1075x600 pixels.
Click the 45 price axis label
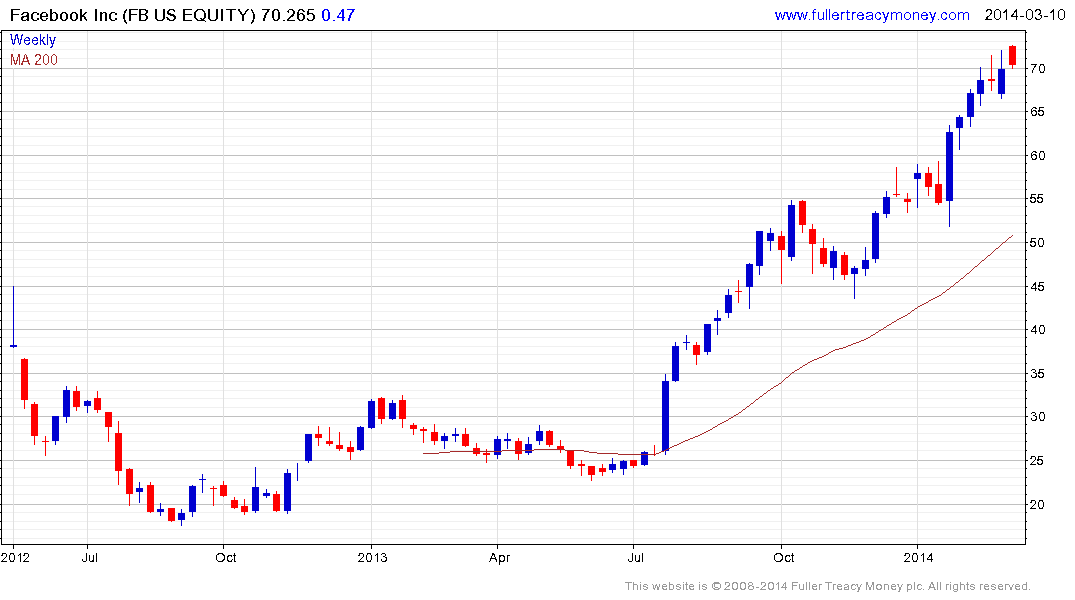[1037, 287]
